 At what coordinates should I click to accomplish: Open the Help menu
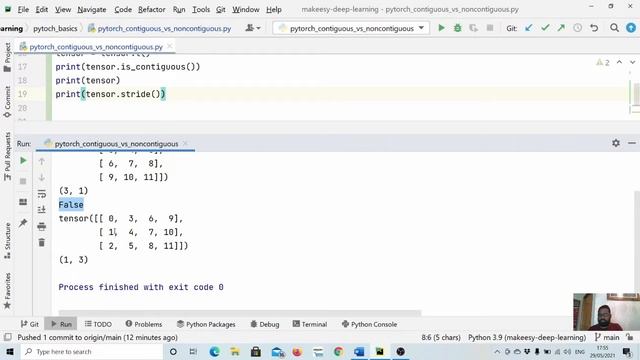click(274, 9)
